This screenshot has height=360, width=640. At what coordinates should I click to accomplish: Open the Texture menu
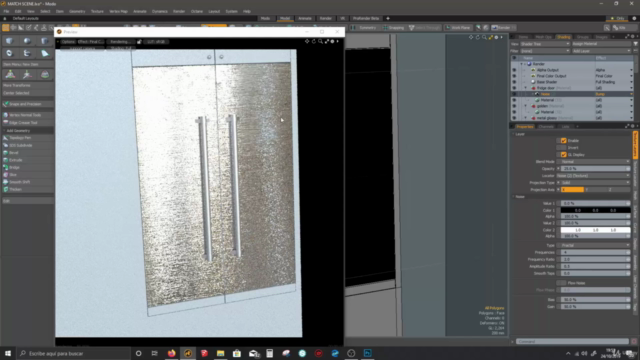(x=97, y=11)
